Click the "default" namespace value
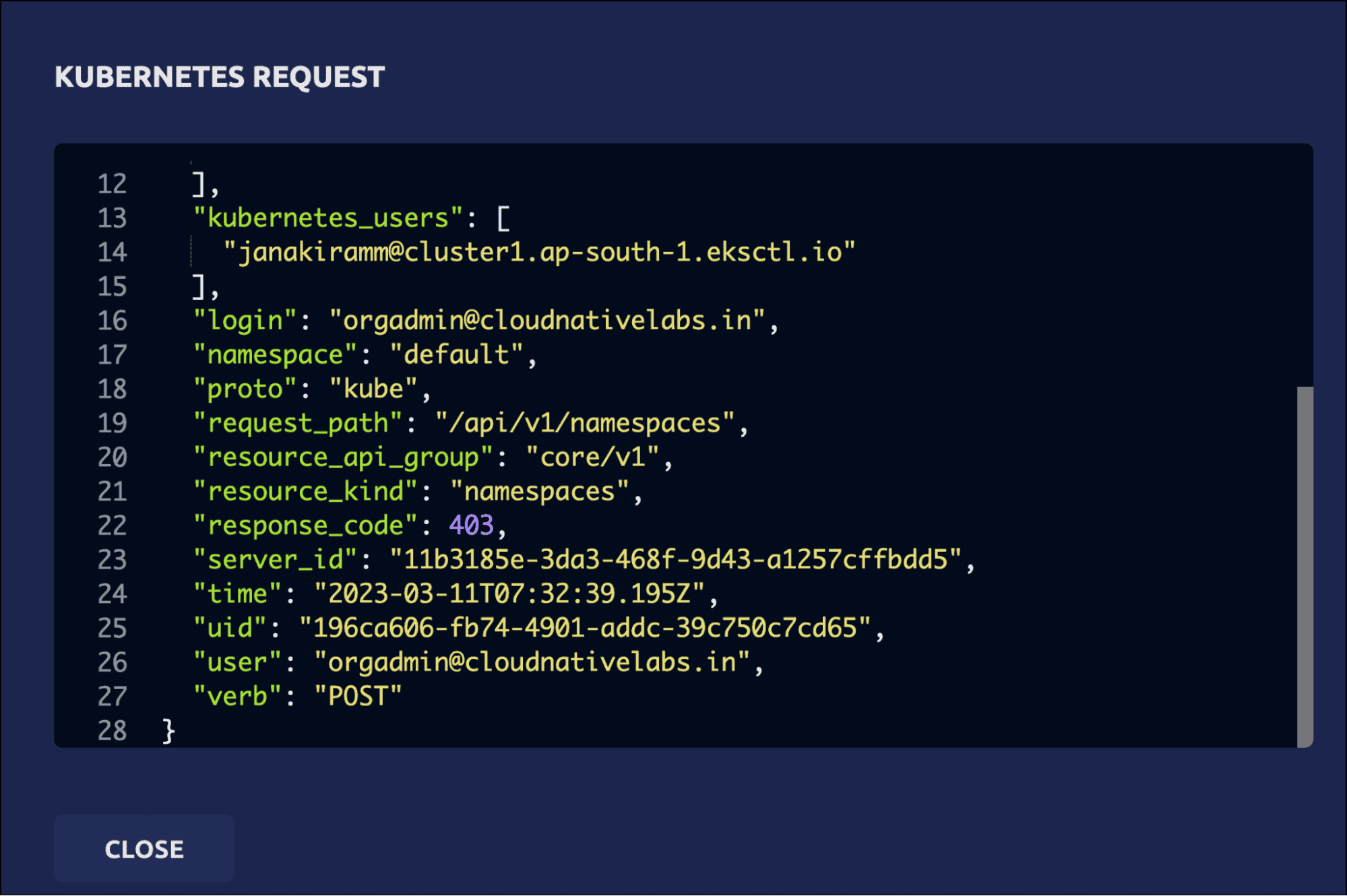The height and width of the screenshot is (896, 1347). (456, 355)
